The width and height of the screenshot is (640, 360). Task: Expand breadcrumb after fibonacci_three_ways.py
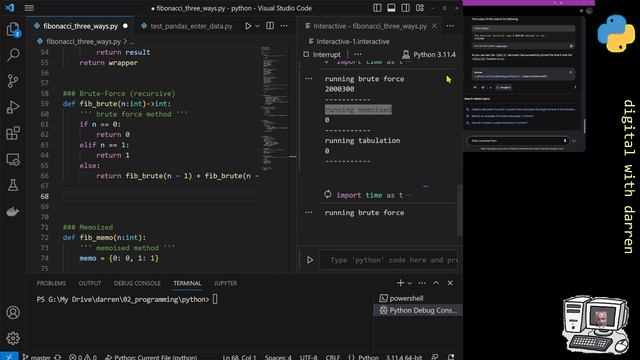[x=131, y=42]
